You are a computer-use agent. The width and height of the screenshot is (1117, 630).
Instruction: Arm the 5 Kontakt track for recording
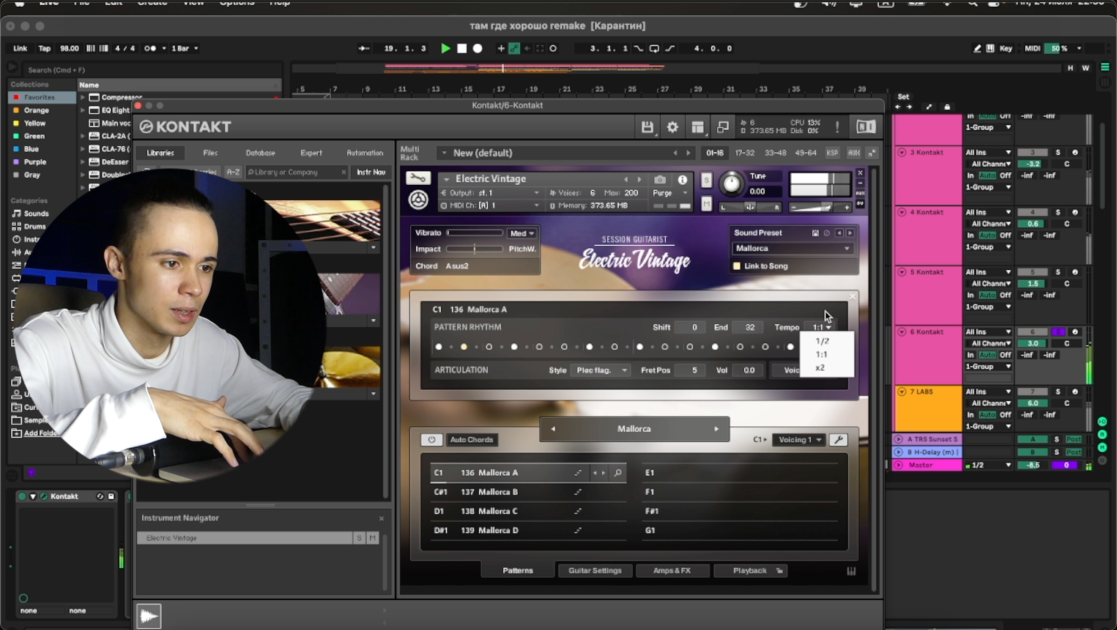(x=1075, y=272)
